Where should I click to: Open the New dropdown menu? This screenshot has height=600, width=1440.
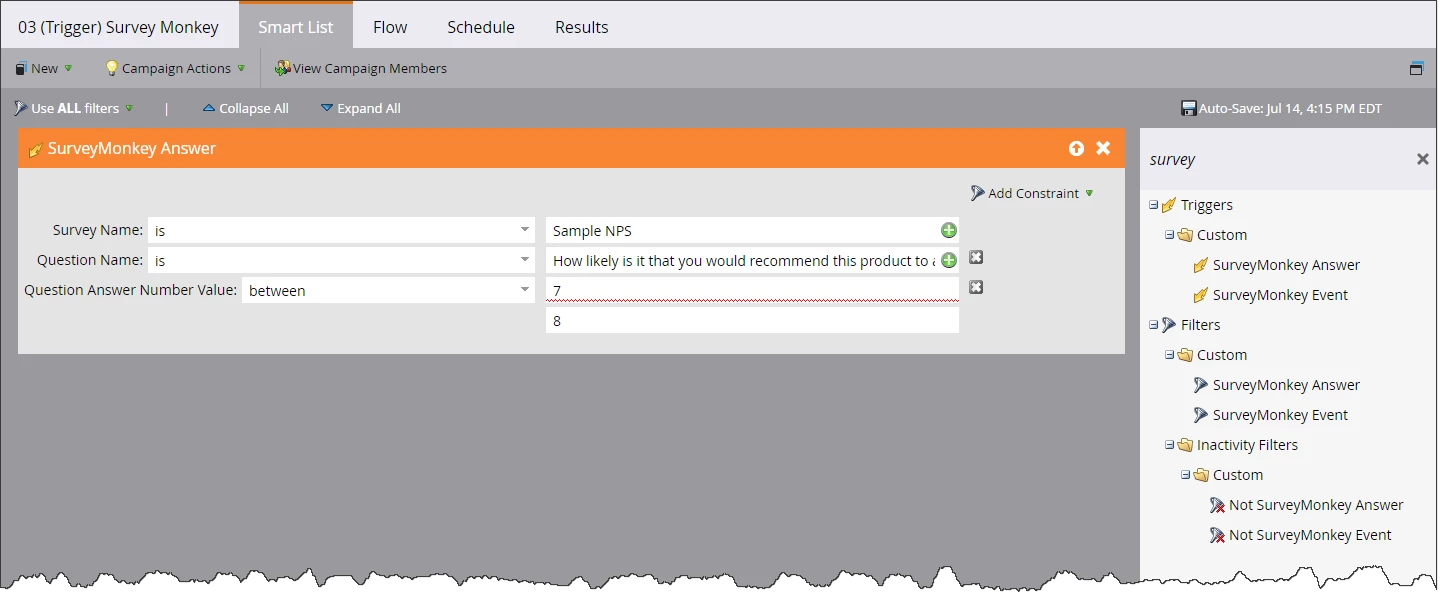click(x=43, y=68)
